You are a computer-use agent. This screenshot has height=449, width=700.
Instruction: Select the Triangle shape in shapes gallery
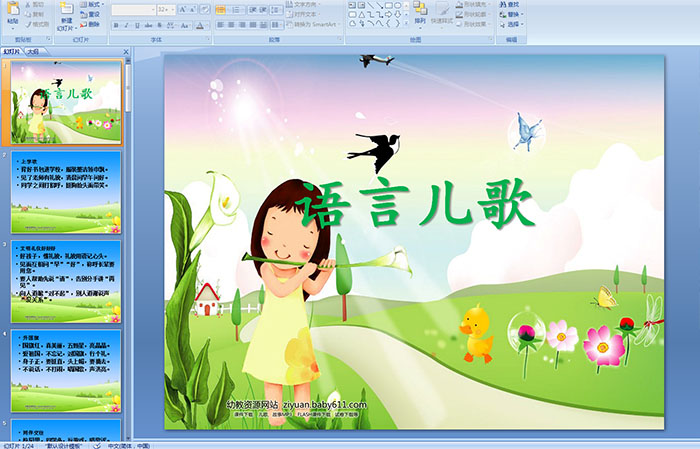tap(362, 15)
